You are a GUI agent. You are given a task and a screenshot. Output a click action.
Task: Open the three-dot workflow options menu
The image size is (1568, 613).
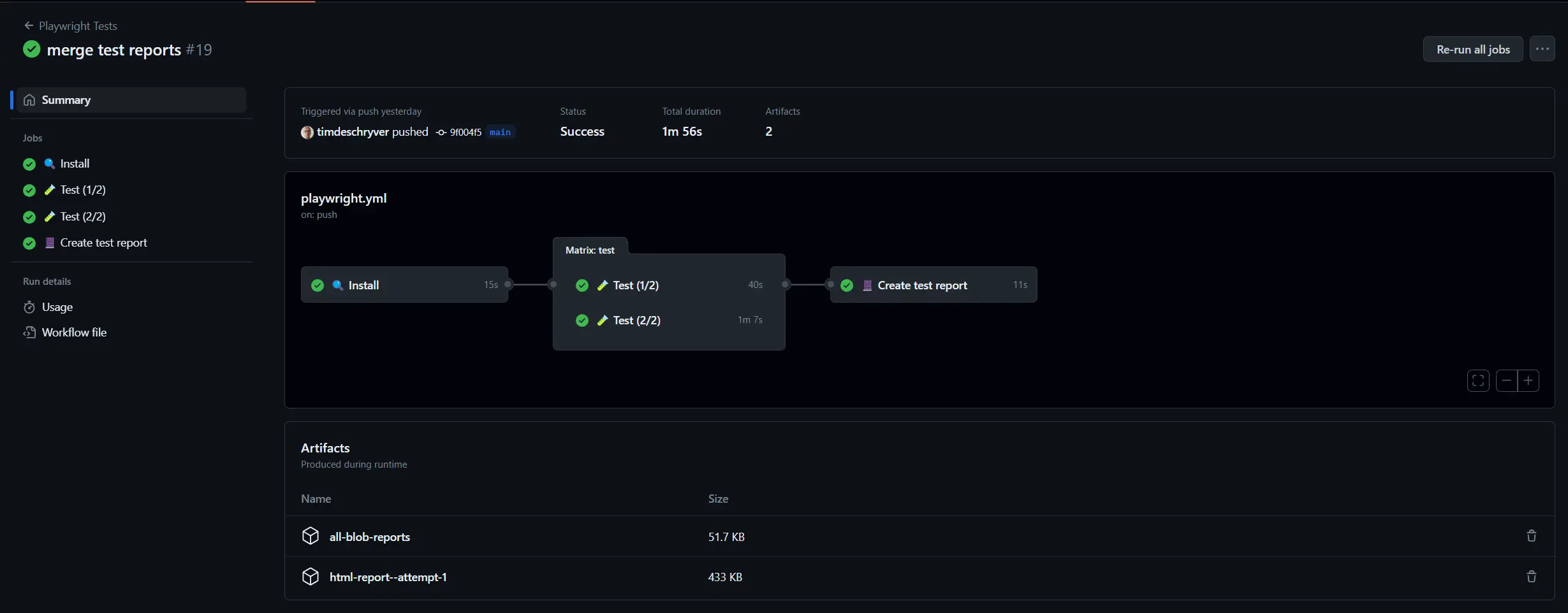point(1542,49)
